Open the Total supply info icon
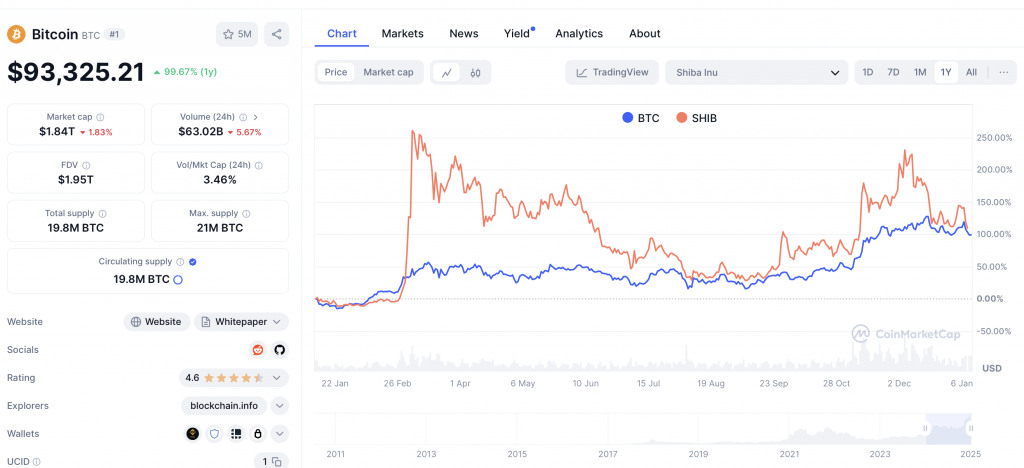The height and width of the screenshot is (468, 1024). point(103,213)
